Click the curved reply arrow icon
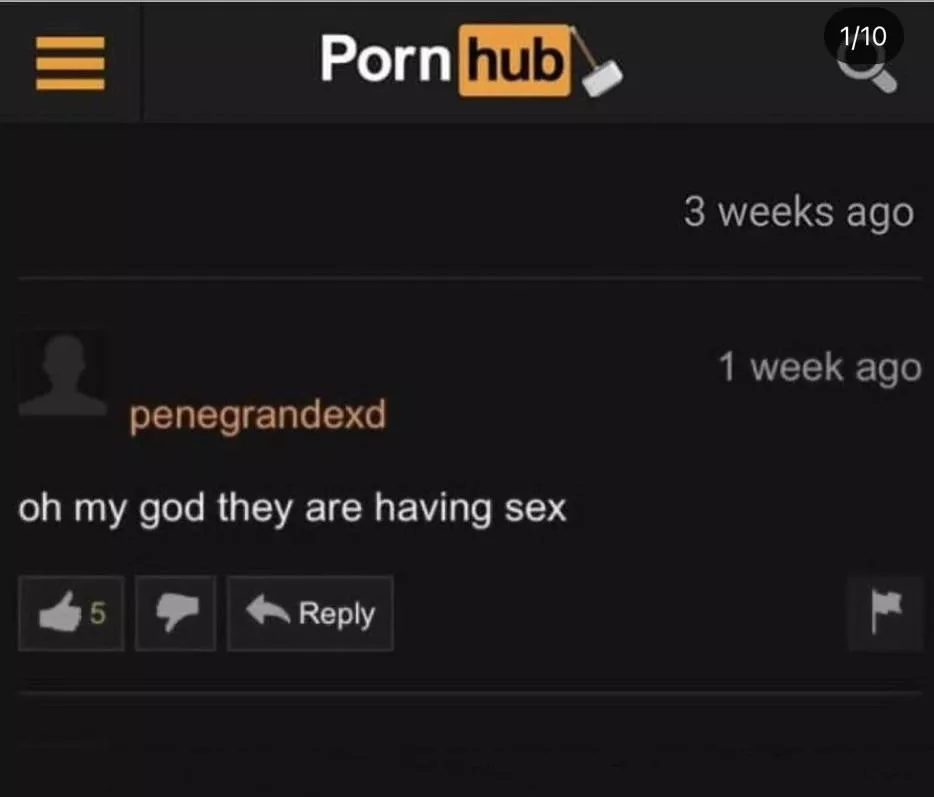The image size is (934, 797). point(268,611)
